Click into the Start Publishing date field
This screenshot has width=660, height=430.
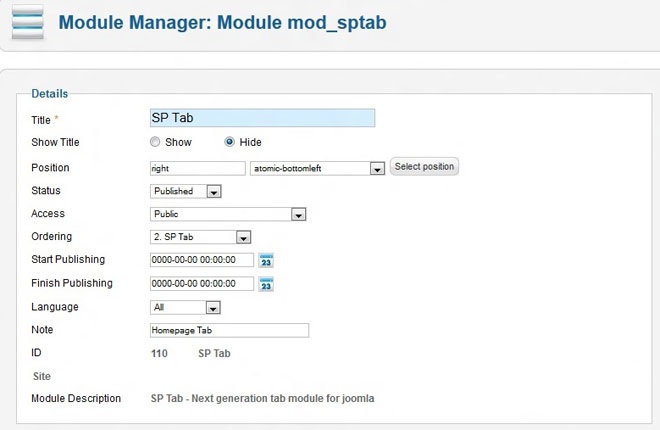pyautogui.click(x=201, y=260)
